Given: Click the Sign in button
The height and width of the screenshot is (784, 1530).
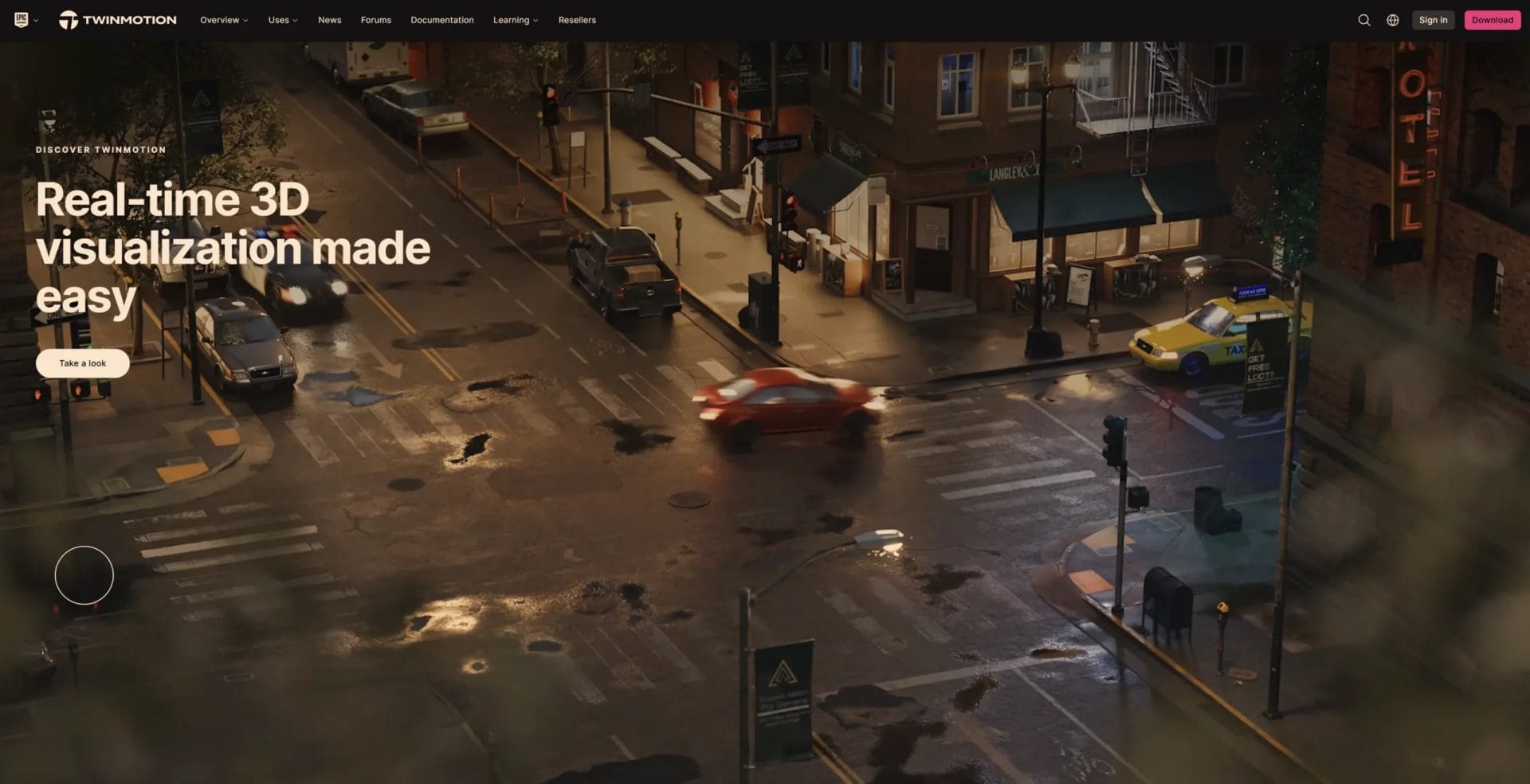Looking at the screenshot, I should point(1433,20).
